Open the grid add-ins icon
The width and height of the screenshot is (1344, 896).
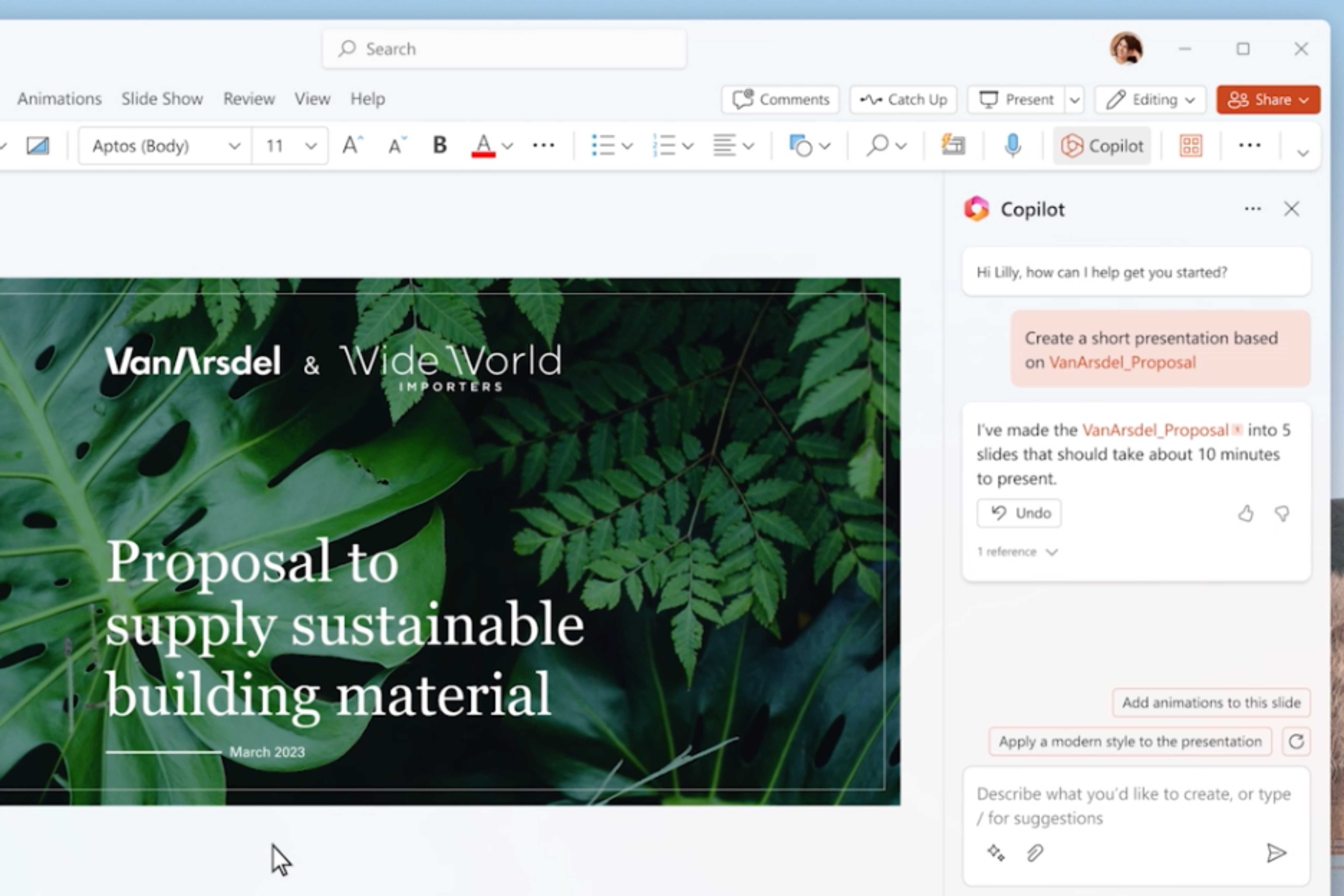click(1191, 146)
